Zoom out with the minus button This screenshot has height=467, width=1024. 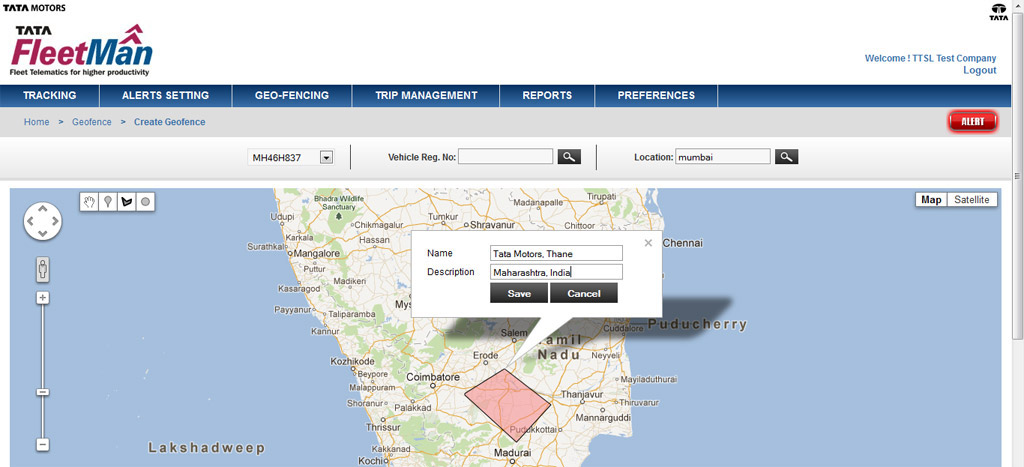pos(43,445)
